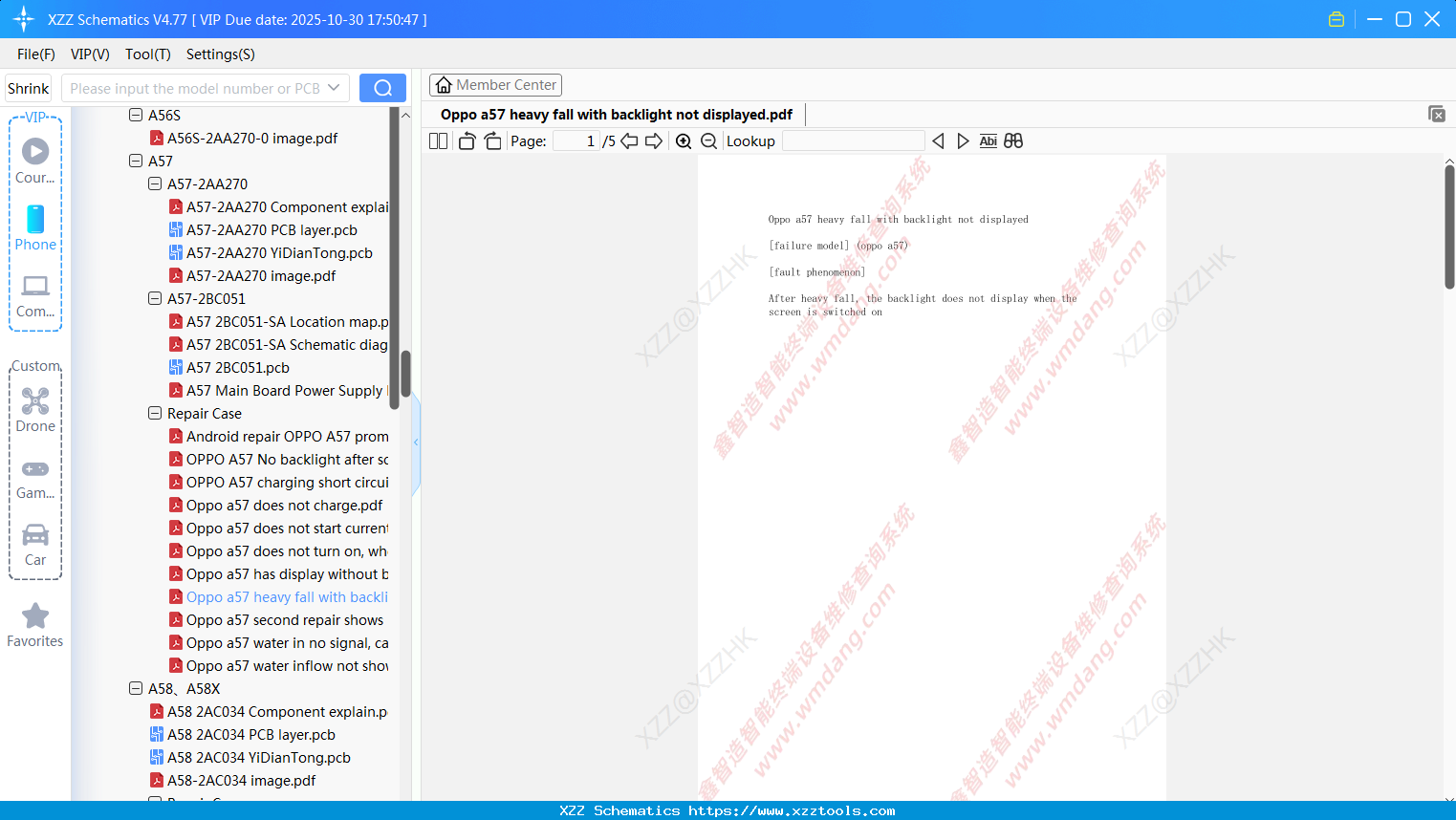Click the Shrink button
The width and height of the screenshot is (1456, 820).
point(29,88)
